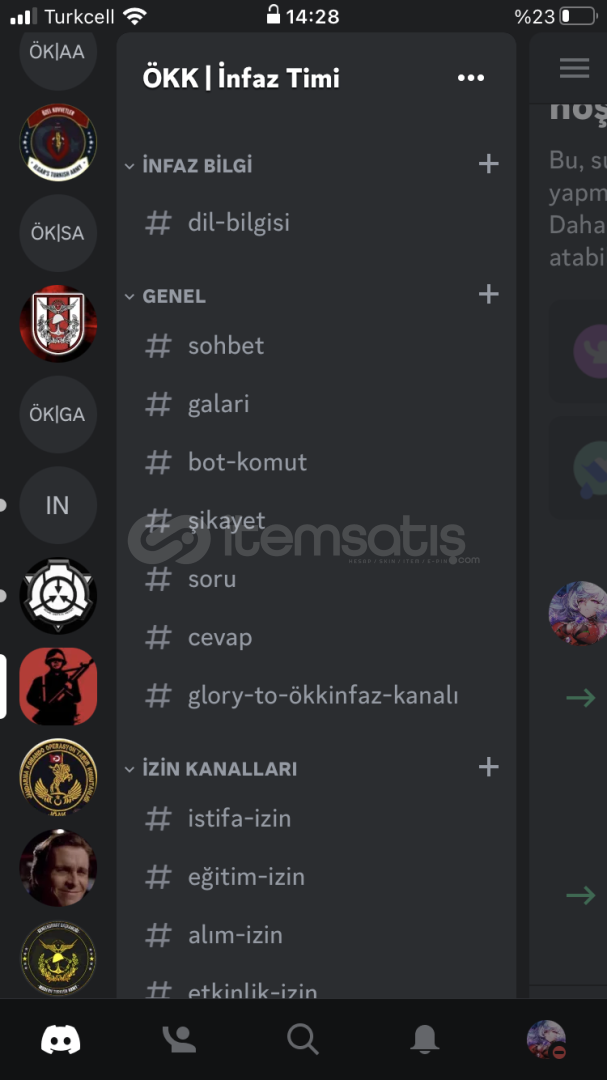Add channel to İZİN KANALLARI category
This screenshot has height=1080, width=607.
[x=488, y=767]
